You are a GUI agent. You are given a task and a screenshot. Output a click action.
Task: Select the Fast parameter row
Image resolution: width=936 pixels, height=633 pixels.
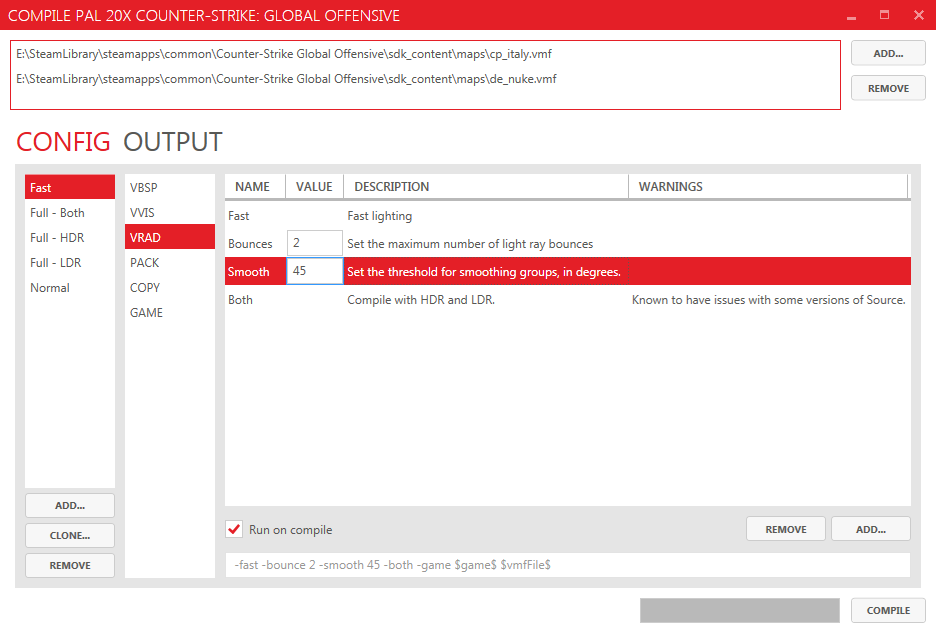click(568, 216)
